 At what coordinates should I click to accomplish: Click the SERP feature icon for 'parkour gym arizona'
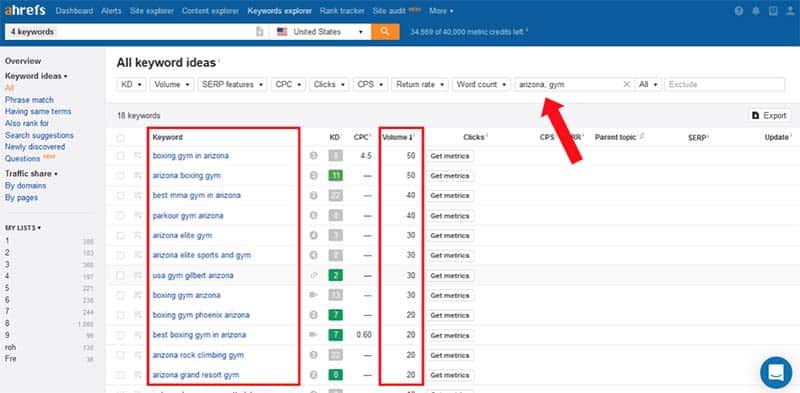[313, 215]
